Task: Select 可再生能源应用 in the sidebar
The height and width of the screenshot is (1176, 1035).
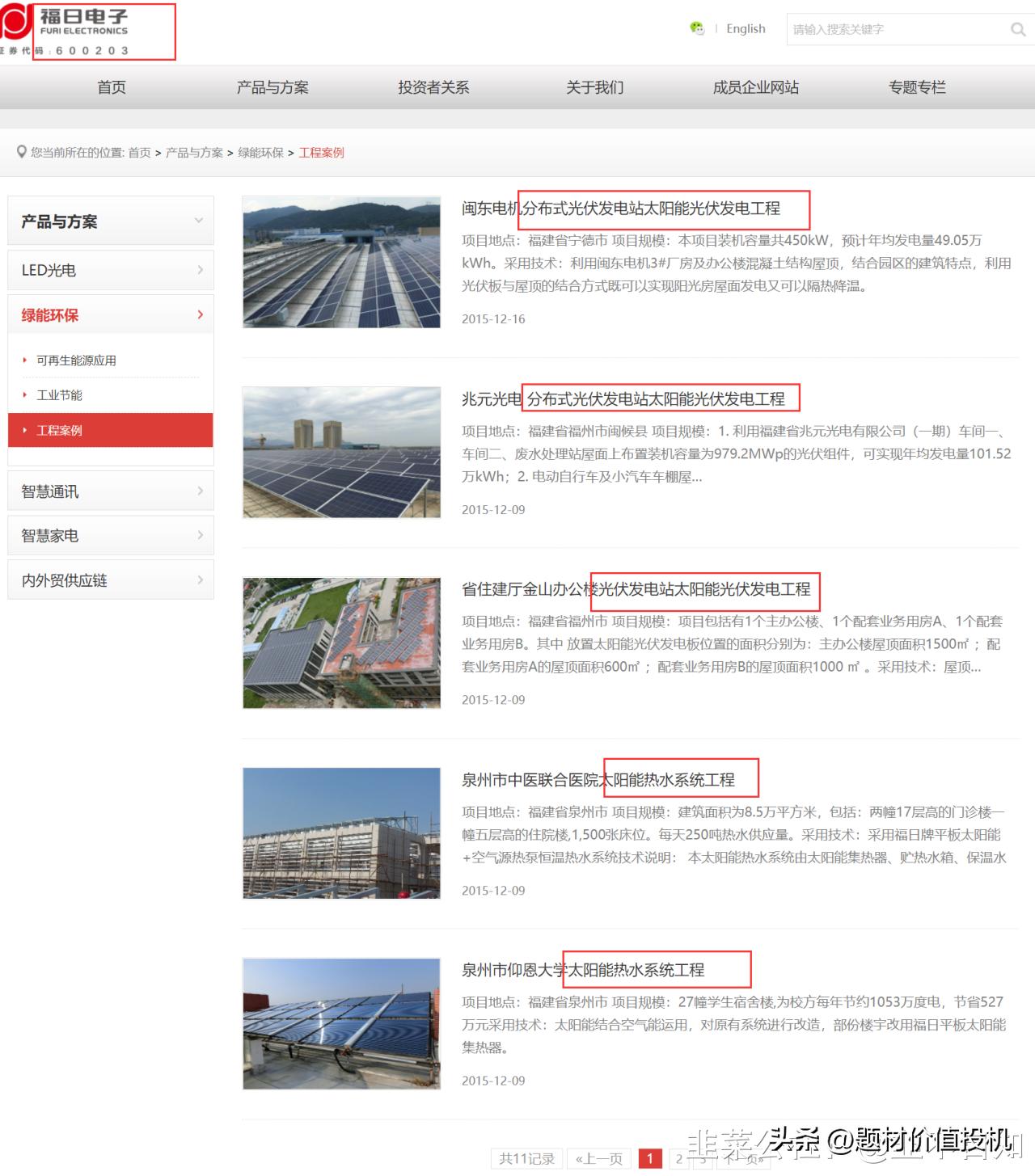Action: pos(77,360)
